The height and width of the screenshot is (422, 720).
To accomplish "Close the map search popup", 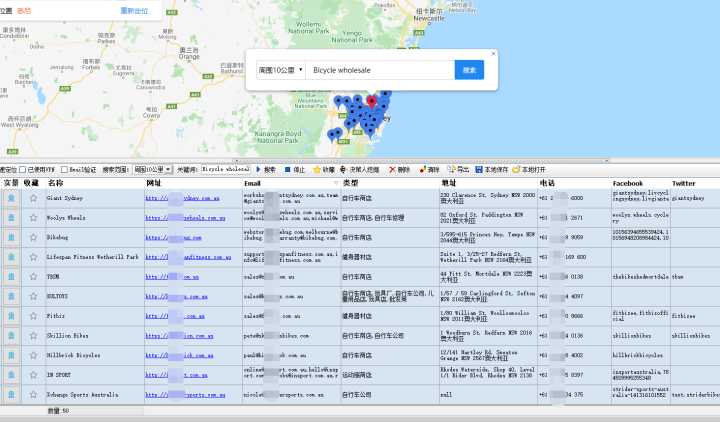I will click(x=493, y=54).
